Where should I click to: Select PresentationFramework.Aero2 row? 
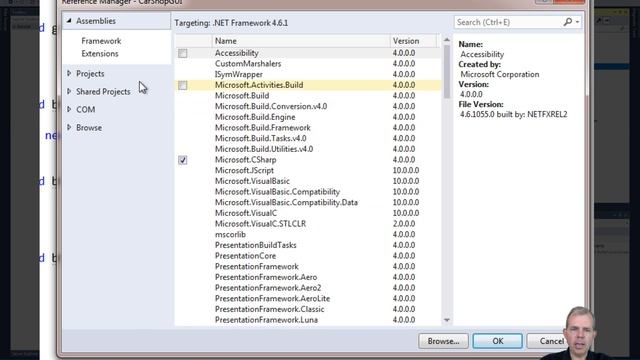click(x=308, y=288)
